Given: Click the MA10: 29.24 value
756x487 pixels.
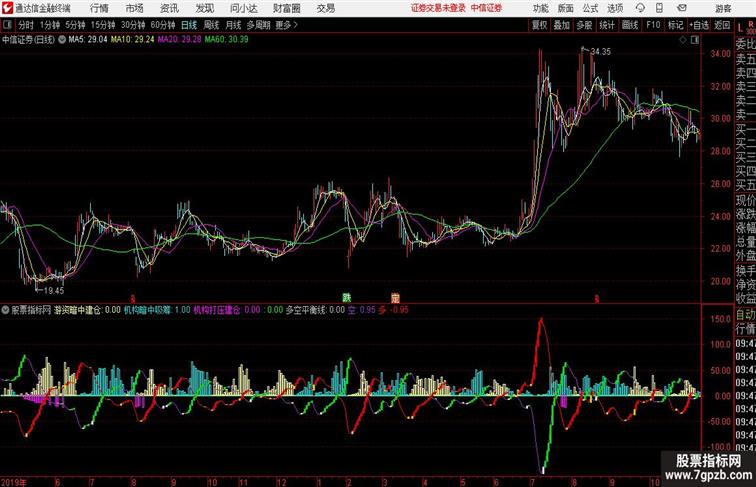Looking at the screenshot, I should (133, 40).
